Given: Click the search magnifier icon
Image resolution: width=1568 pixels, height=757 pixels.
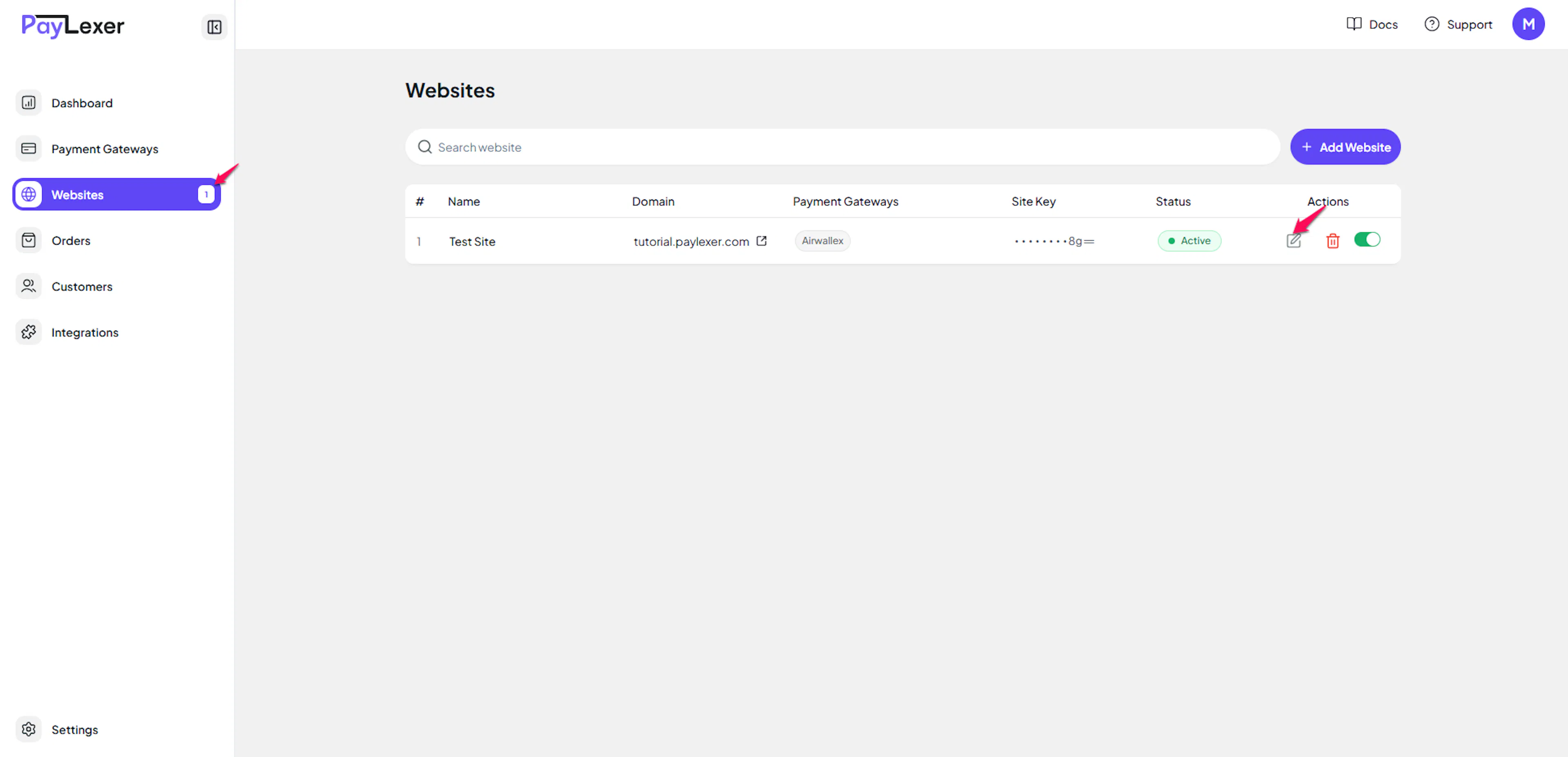Looking at the screenshot, I should coord(425,147).
